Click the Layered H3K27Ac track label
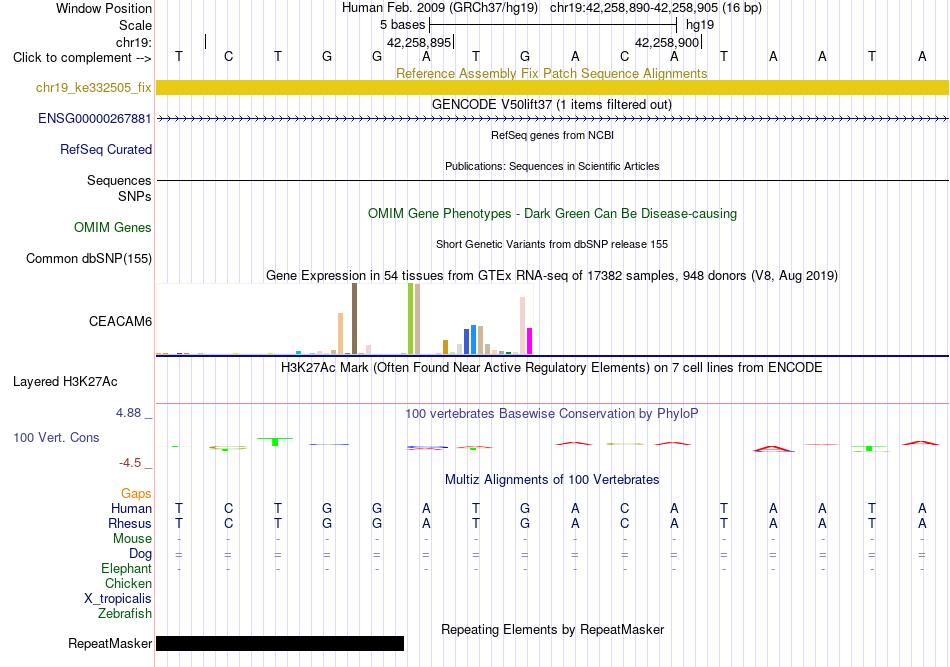The height and width of the screenshot is (667, 950). click(65, 382)
